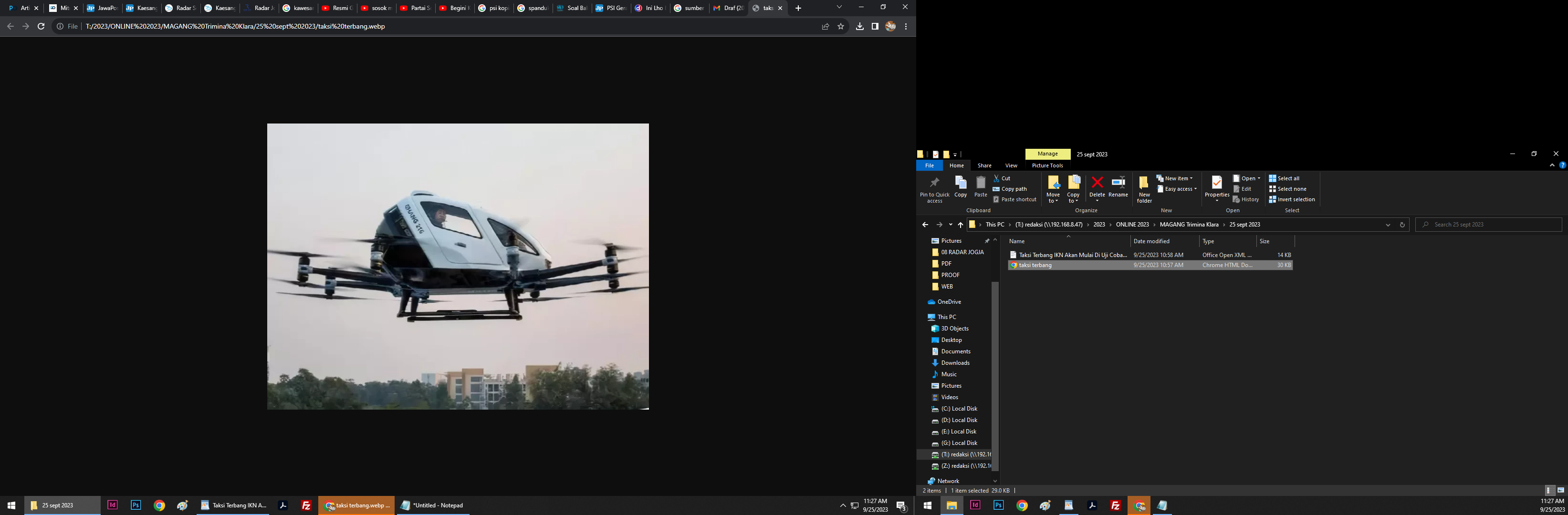This screenshot has width=1568, height=515.
Task: Bookmark this page with the star
Action: pos(841,26)
